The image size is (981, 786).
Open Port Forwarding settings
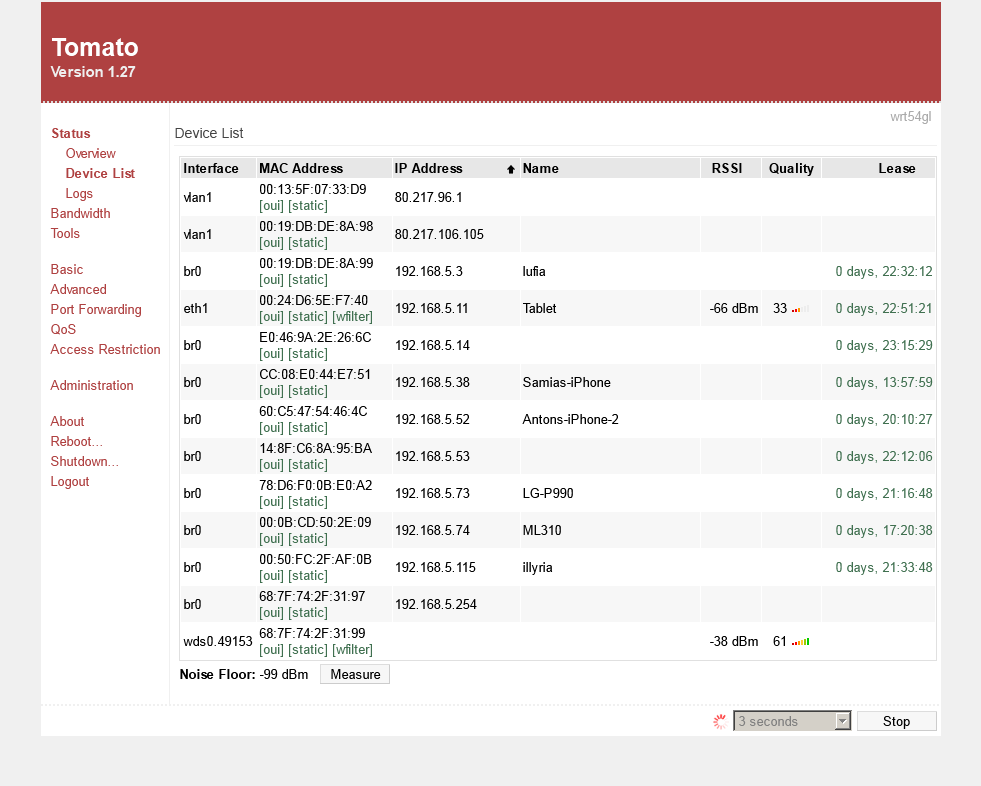[x=96, y=309]
